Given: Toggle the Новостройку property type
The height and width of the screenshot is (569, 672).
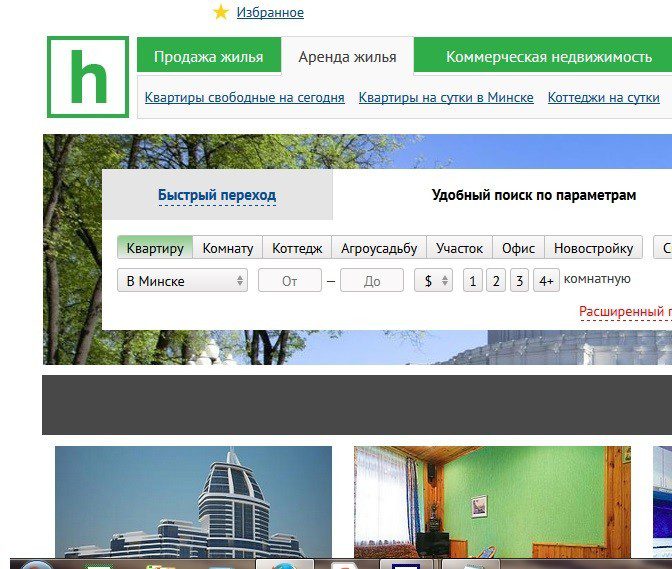Looking at the screenshot, I should click(593, 248).
